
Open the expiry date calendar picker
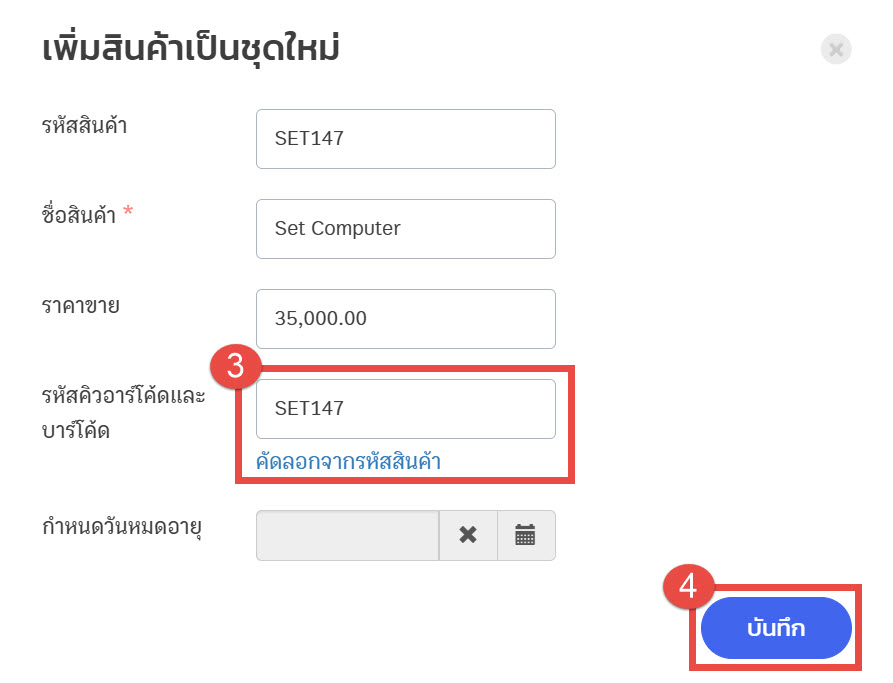(526, 535)
